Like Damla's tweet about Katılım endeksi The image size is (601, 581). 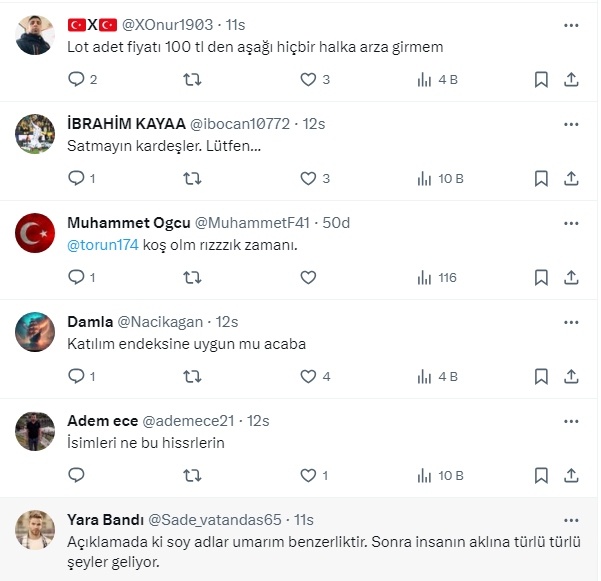point(308,376)
